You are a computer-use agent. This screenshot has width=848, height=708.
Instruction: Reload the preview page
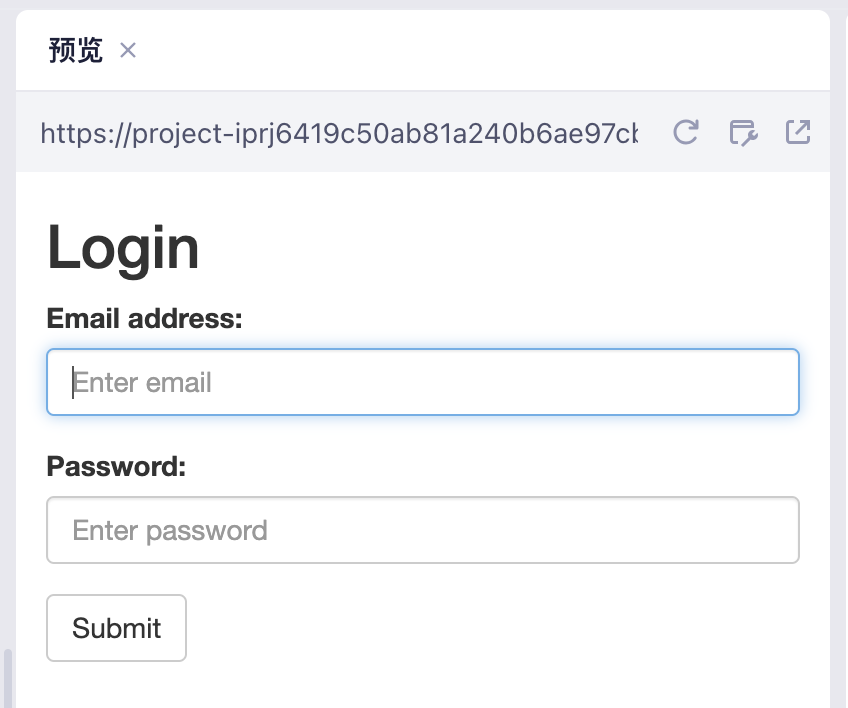coord(686,133)
